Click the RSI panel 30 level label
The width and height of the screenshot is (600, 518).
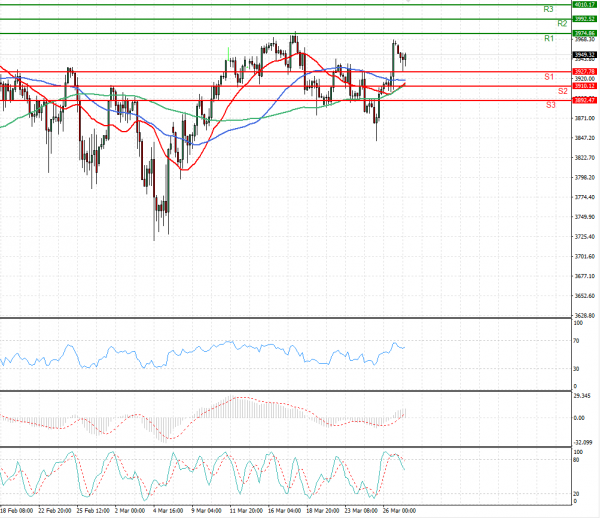click(576, 369)
